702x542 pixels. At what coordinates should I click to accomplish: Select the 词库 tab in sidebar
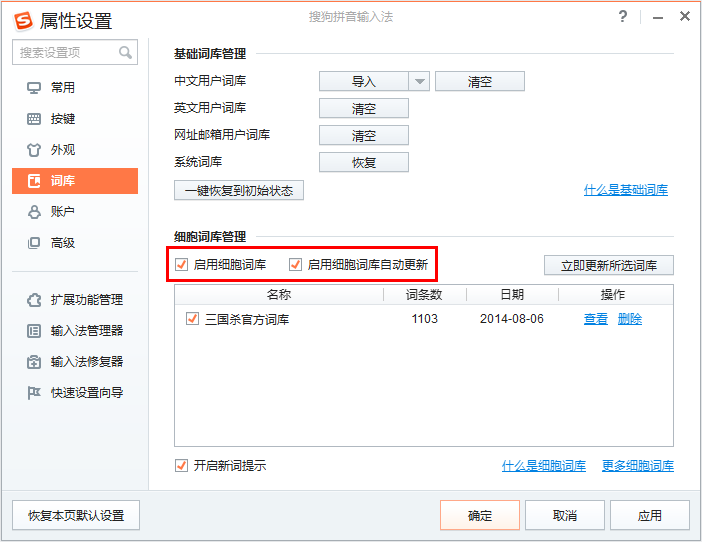pos(75,181)
